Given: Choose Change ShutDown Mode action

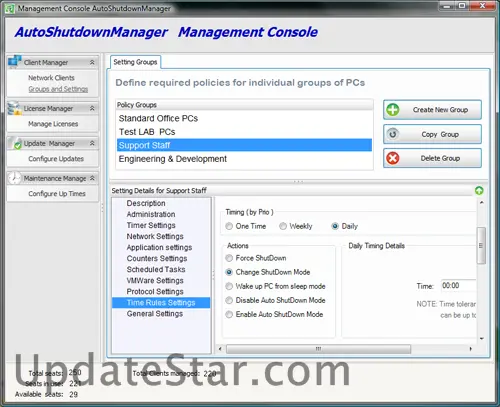Looking at the screenshot, I should (x=229, y=272).
